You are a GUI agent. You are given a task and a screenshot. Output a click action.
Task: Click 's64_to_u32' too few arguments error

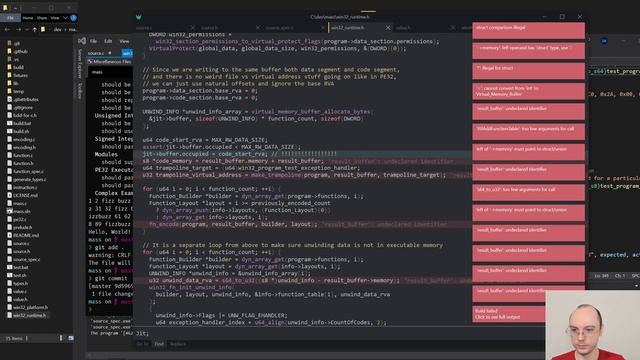click(529, 193)
